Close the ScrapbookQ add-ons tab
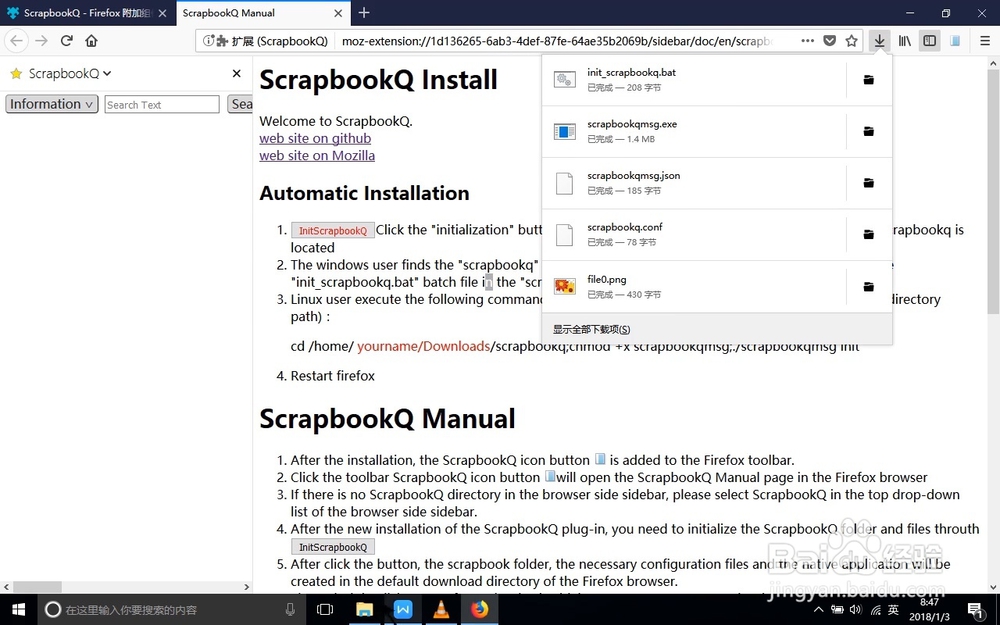The width and height of the screenshot is (1000, 625). [163, 13]
